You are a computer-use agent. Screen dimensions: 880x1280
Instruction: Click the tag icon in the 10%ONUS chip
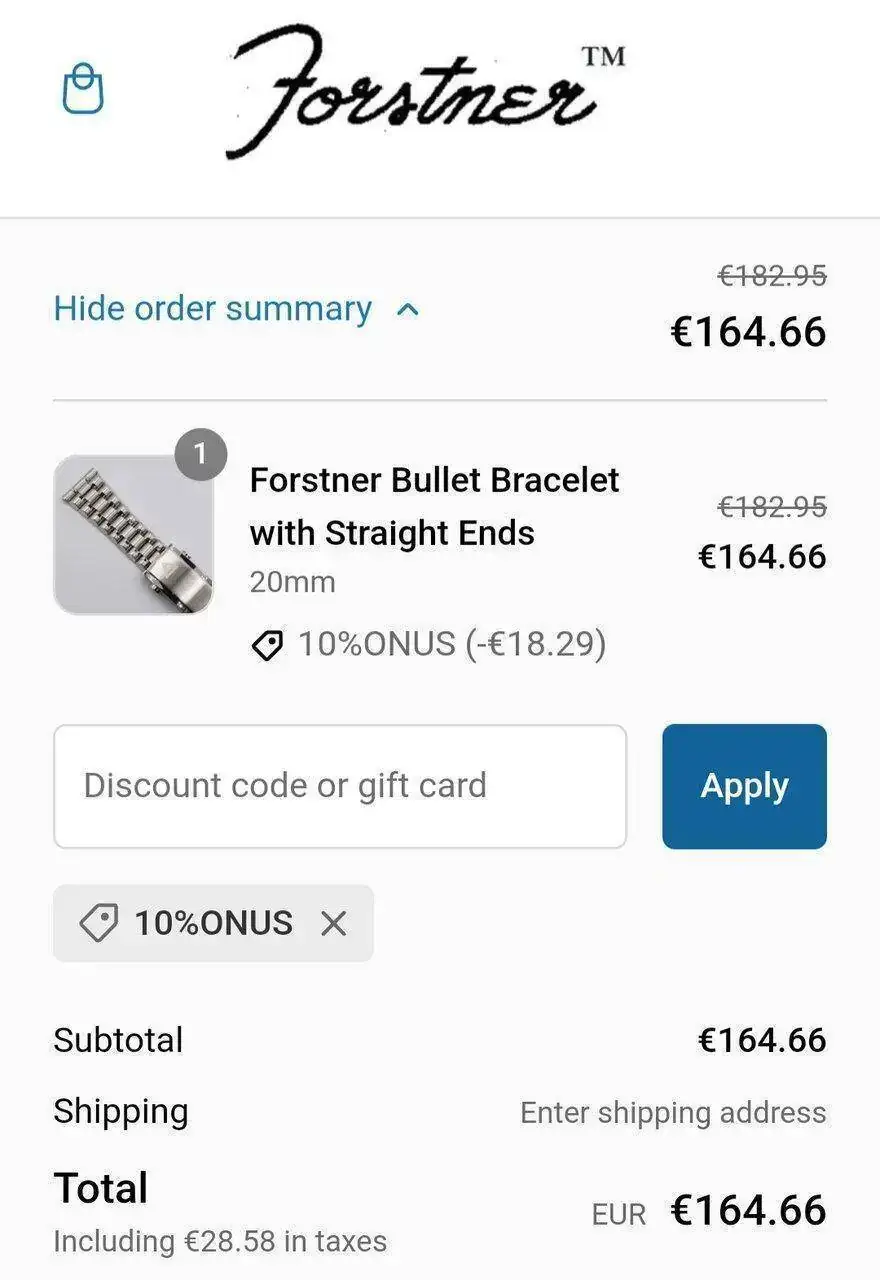98,923
